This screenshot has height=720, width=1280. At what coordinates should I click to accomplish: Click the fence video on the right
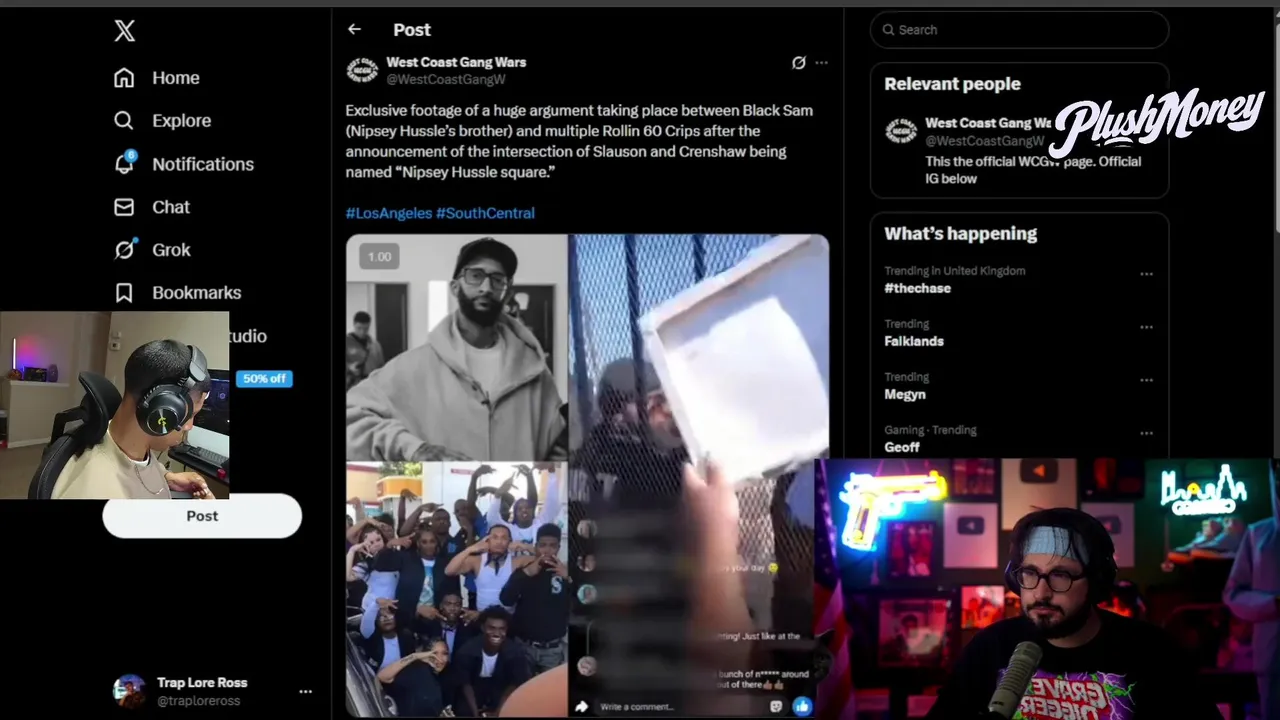pos(698,476)
